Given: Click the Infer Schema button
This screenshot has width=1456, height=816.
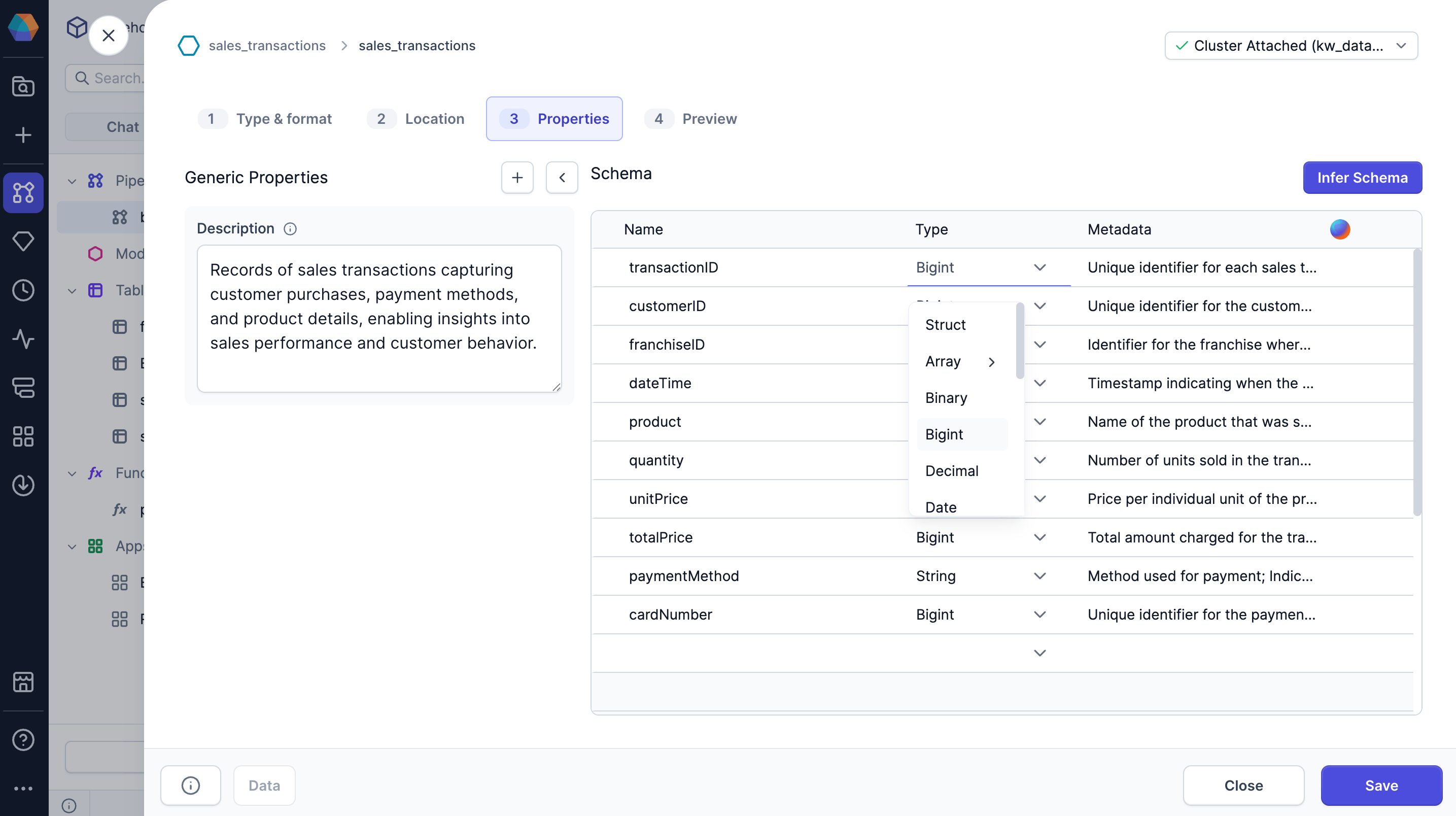Looking at the screenshot, I should pos(1362,178).
